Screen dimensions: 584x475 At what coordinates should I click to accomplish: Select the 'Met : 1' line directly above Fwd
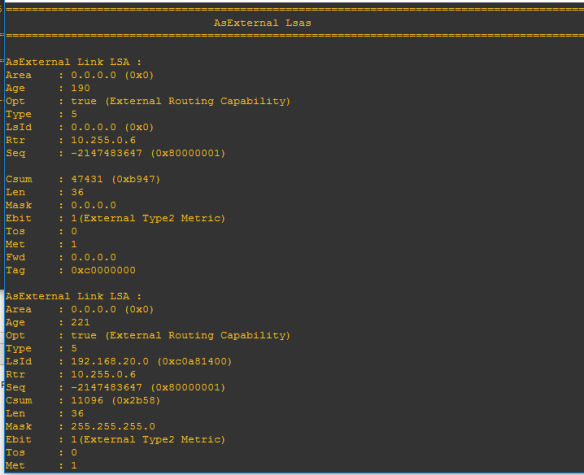41,244
